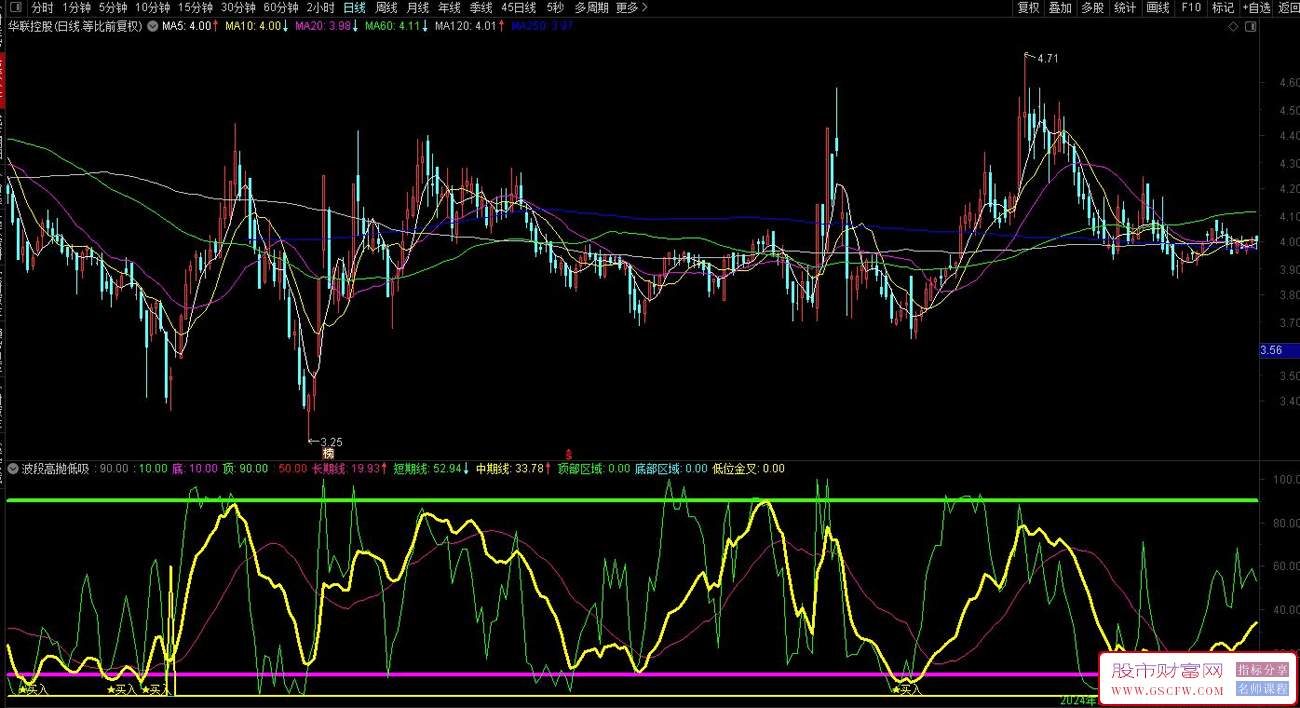The image size is (1300, 708).
Task: Click the 榜 marker icon below the chart
Action: click(x=327, y=454)
